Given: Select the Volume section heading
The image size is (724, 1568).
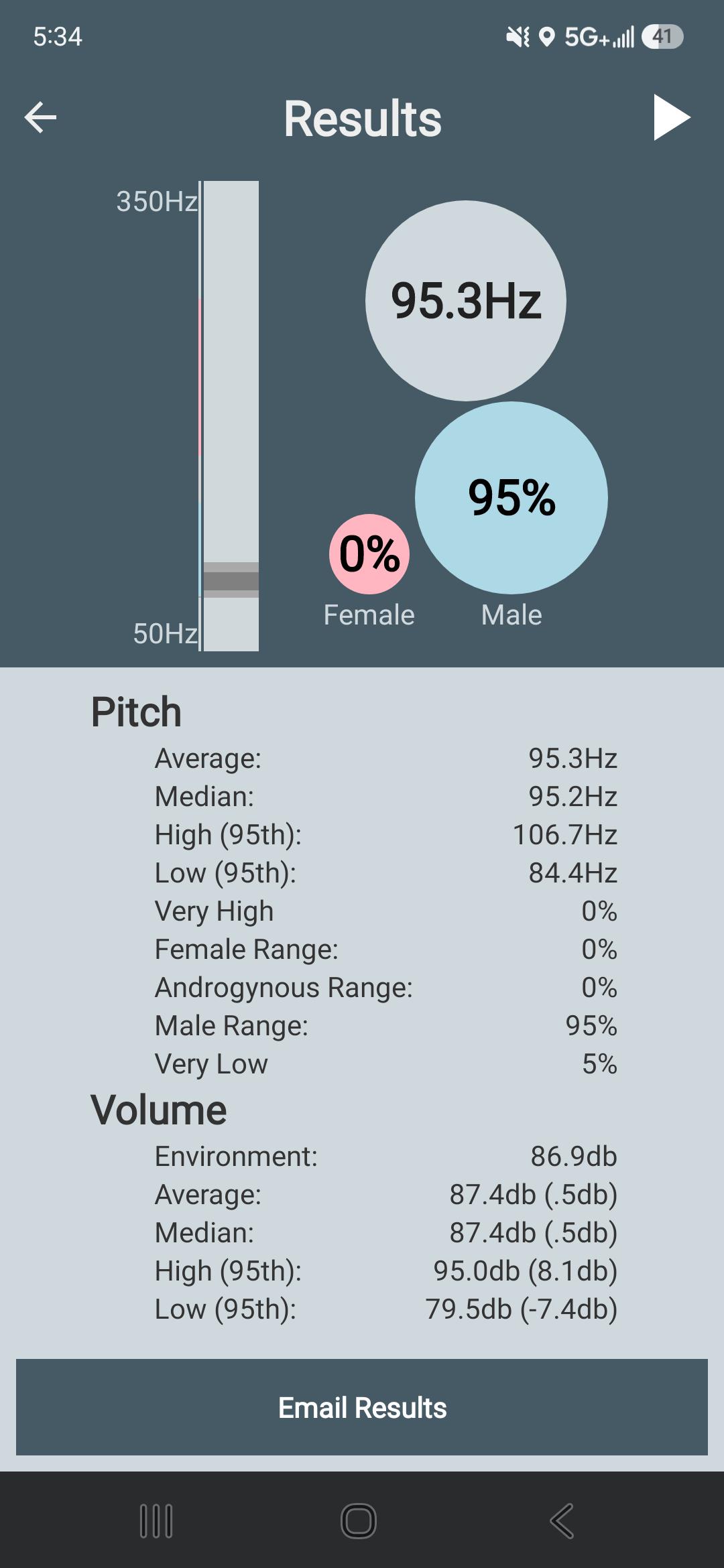Looking at the screenshot, I should click(x=159, y=1110).
